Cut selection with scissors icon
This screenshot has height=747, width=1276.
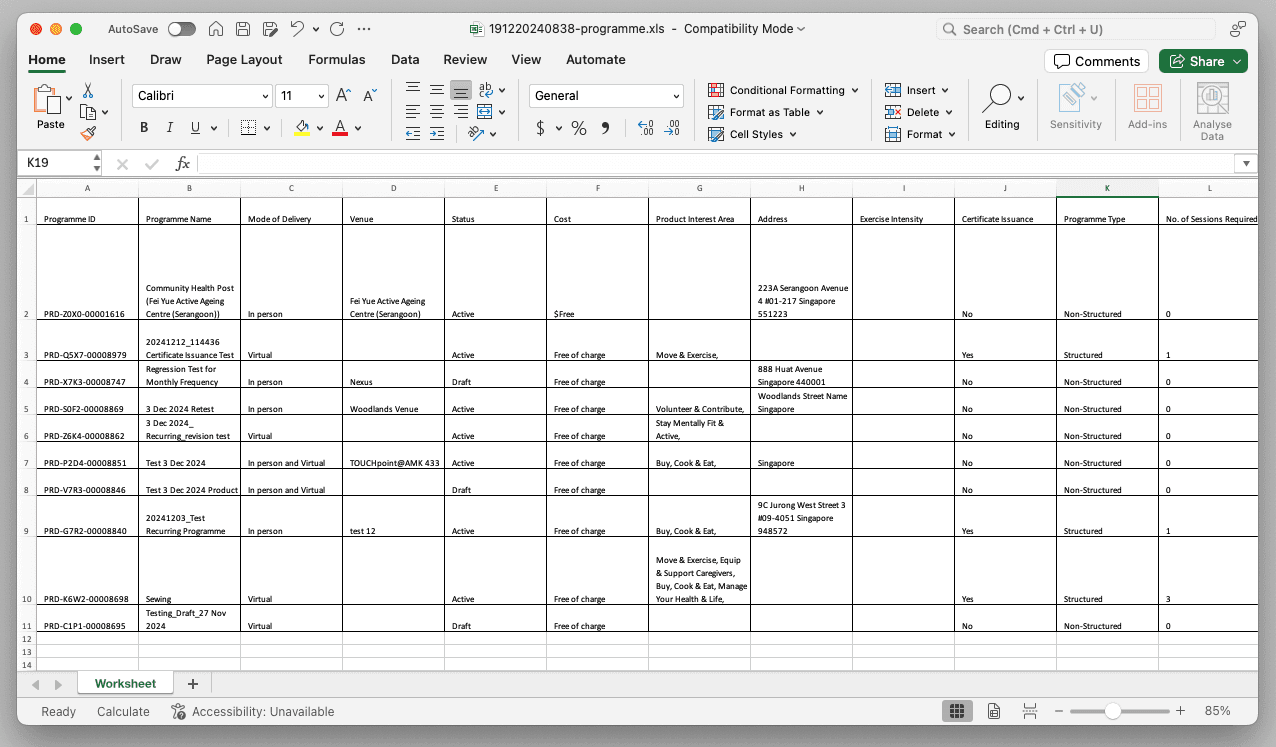click(x=88, y=91)
